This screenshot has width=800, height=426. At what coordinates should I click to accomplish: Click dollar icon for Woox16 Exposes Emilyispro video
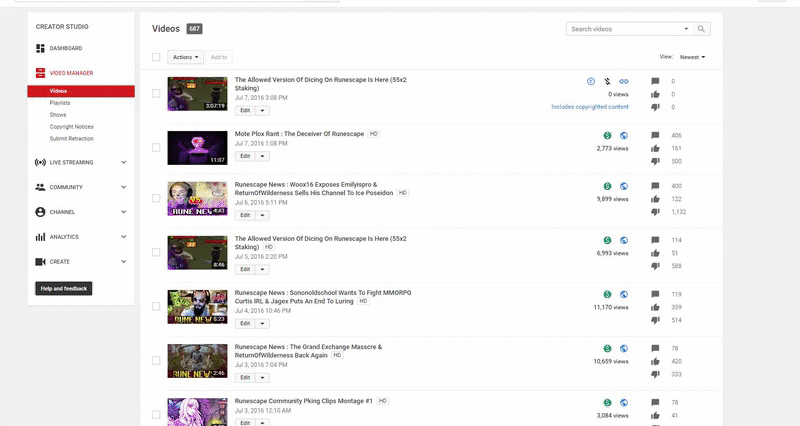pos(607,186)
